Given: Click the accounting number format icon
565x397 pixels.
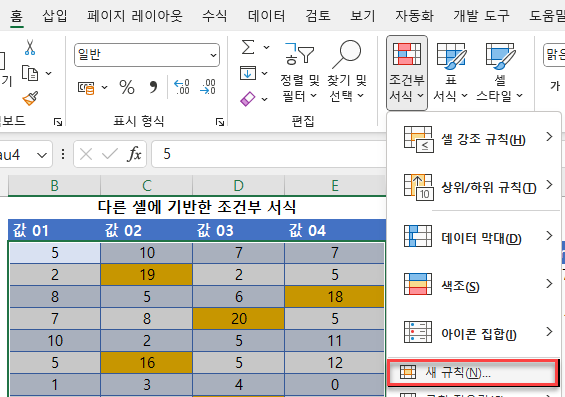Looking at the screenshot, I should tap(86, 88).
